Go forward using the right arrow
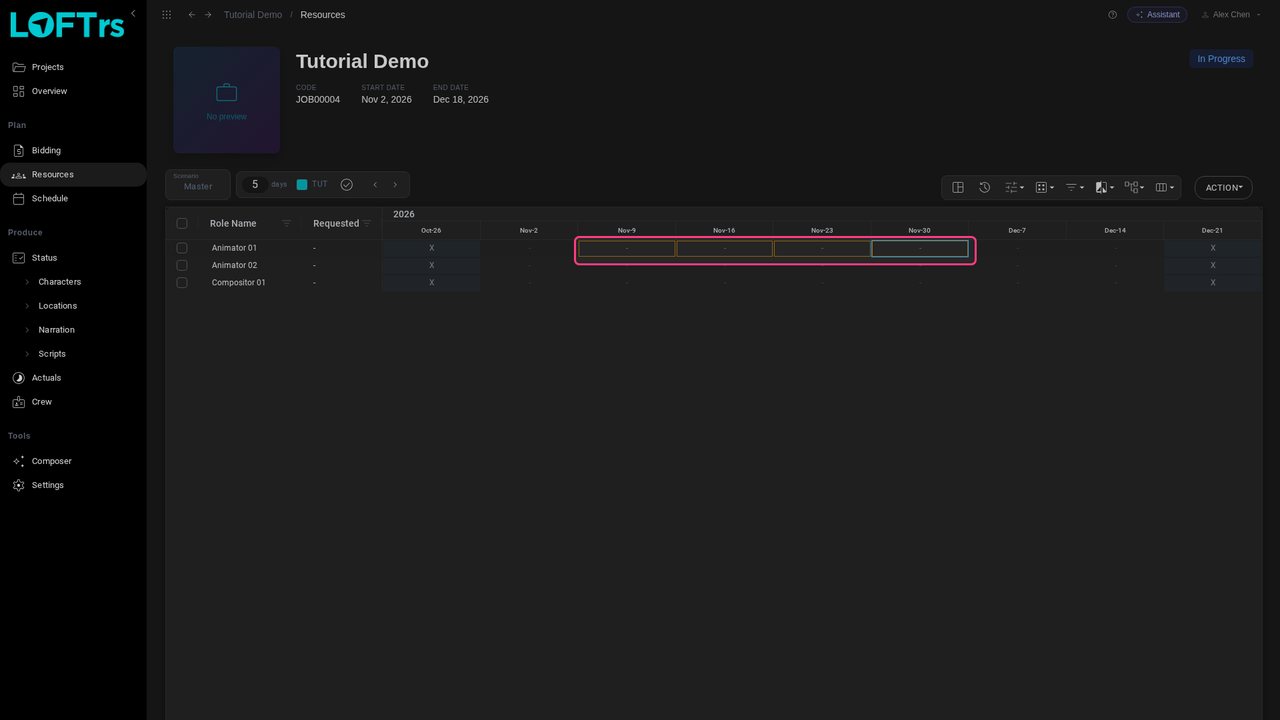 coord(208,15)
